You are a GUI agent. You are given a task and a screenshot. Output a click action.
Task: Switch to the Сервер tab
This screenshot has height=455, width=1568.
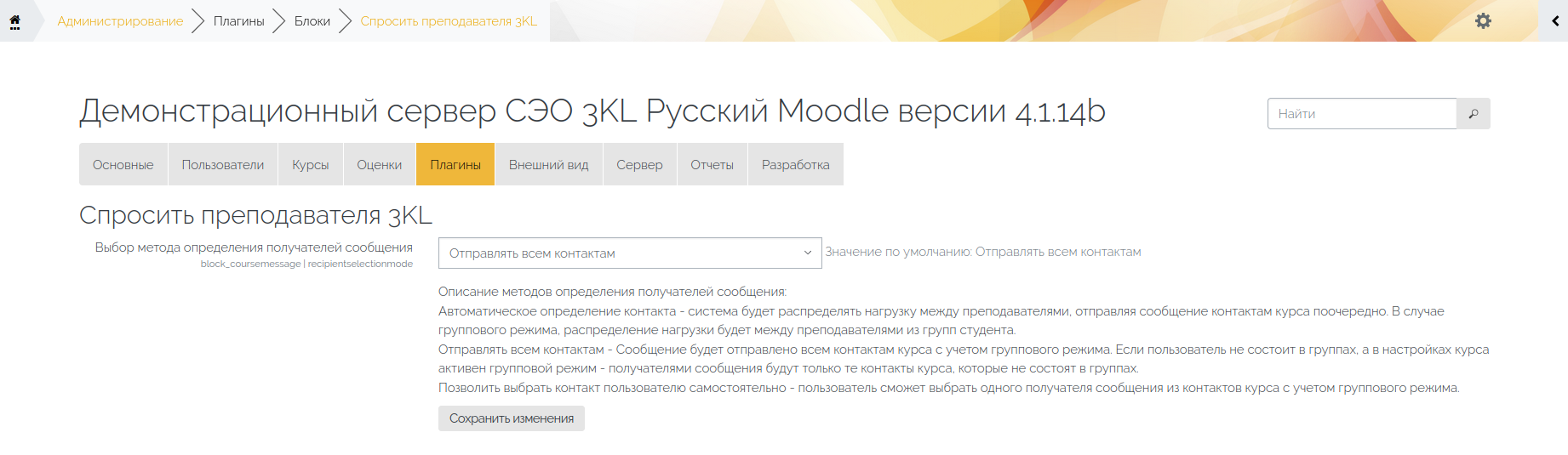639,165
